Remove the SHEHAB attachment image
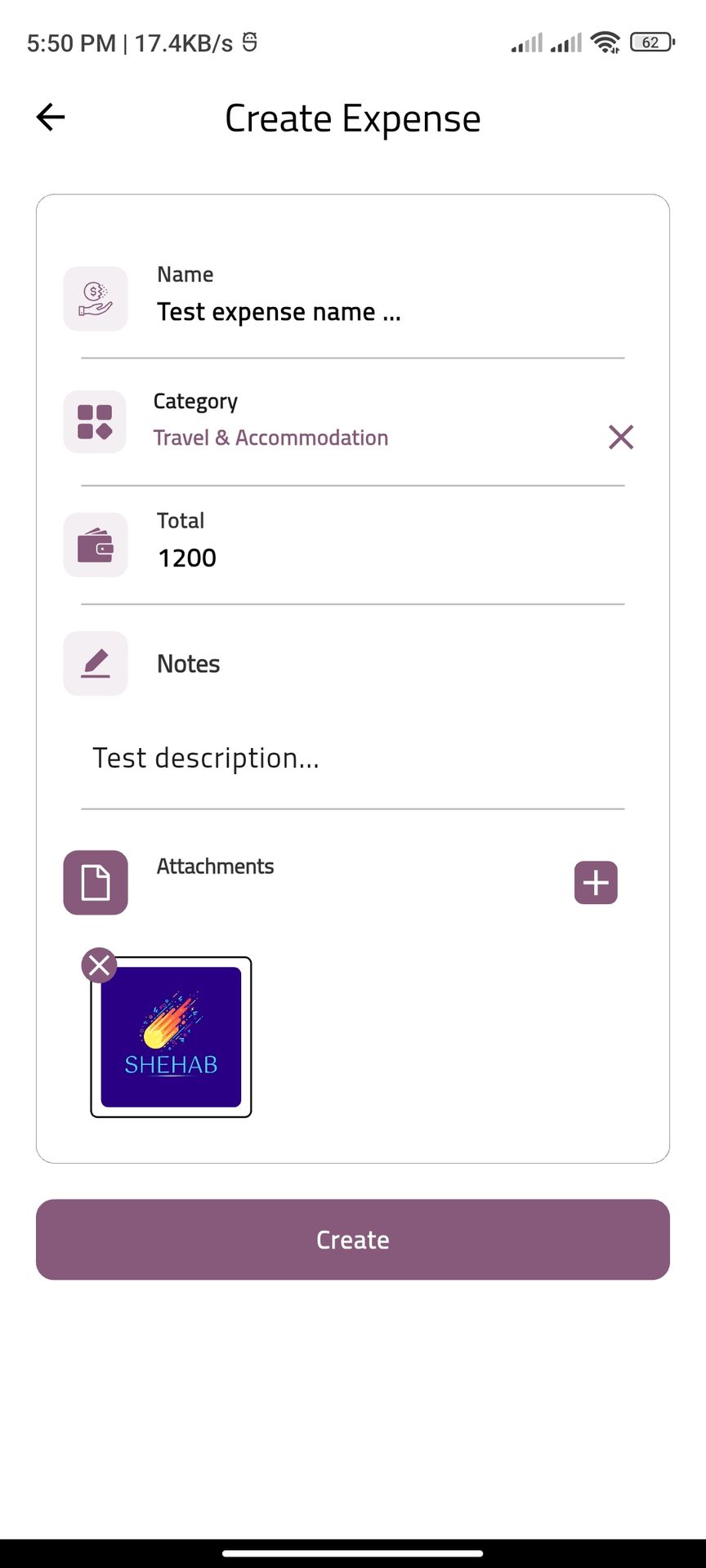The height and width of the screenshot is (1568, 706). (99, 966)
